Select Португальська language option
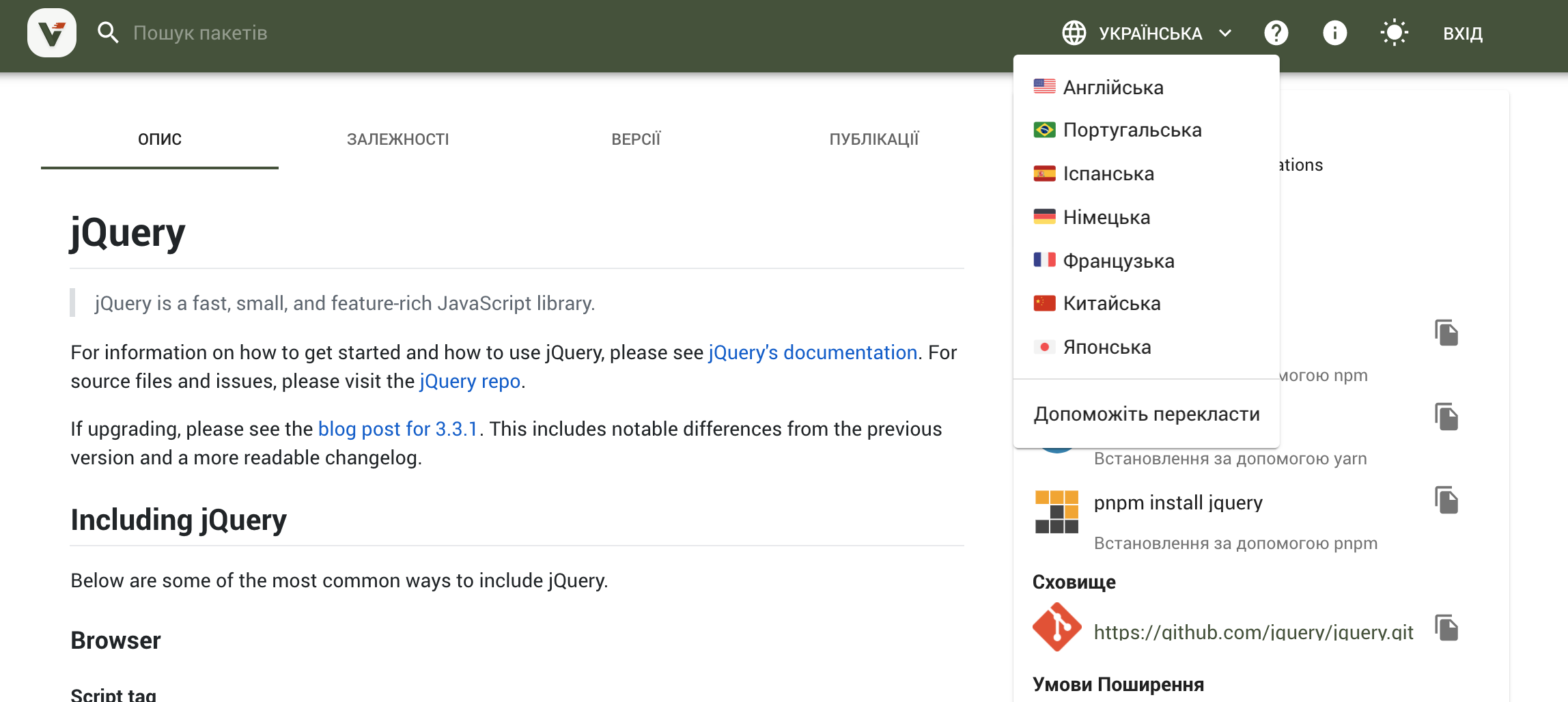The height and width of the screenshot is (702, 1568). point(1146,130)
